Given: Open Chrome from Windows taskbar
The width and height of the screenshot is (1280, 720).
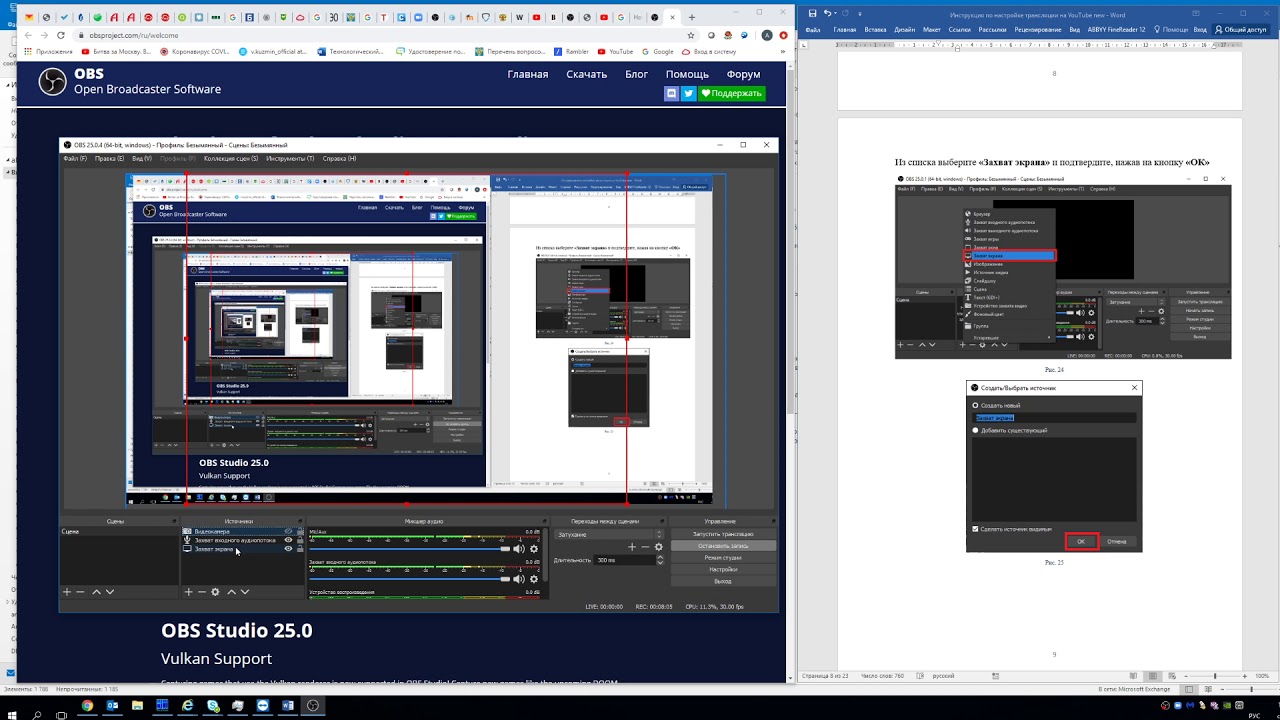Looking at the screenshot, I should coord(87,706).
